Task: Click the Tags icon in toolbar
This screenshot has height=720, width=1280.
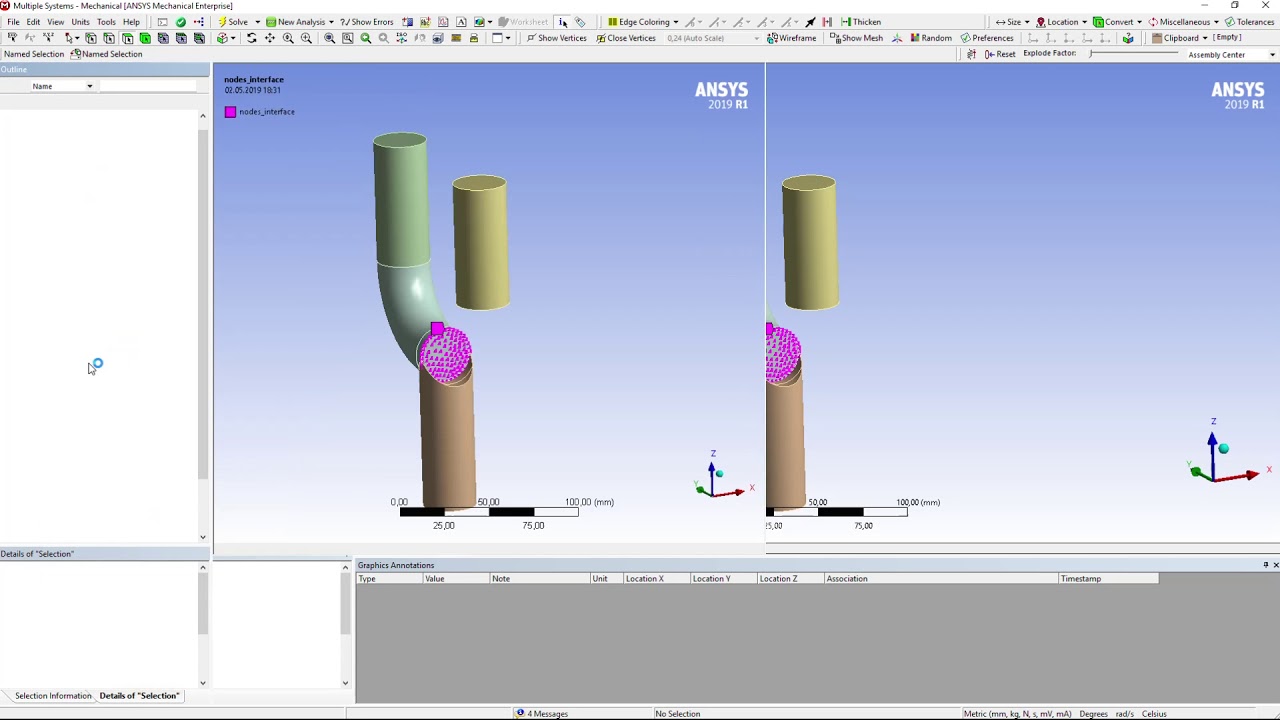Action: click(580, 22)
